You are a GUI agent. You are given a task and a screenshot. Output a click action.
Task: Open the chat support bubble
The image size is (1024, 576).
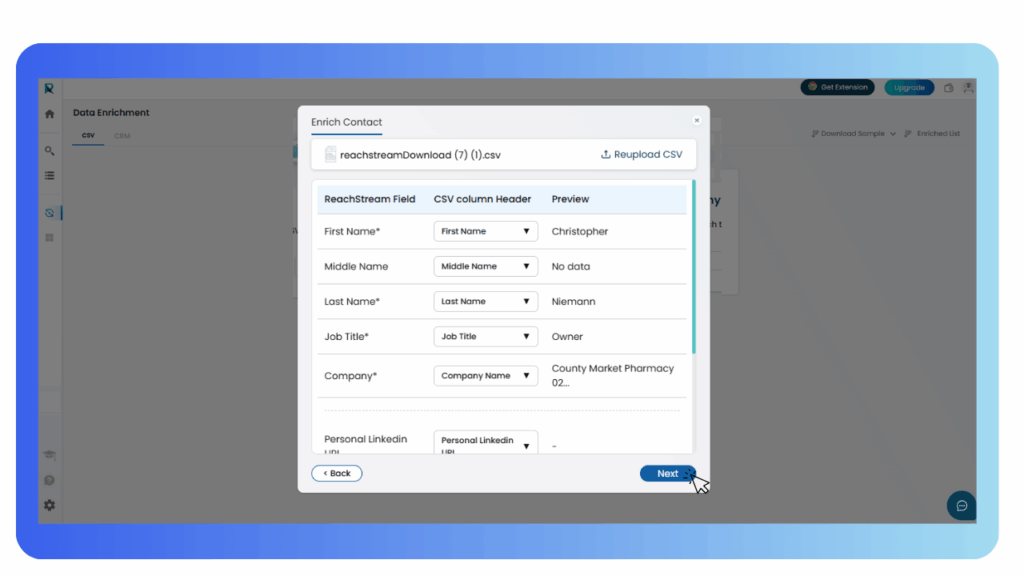(961, 505)
